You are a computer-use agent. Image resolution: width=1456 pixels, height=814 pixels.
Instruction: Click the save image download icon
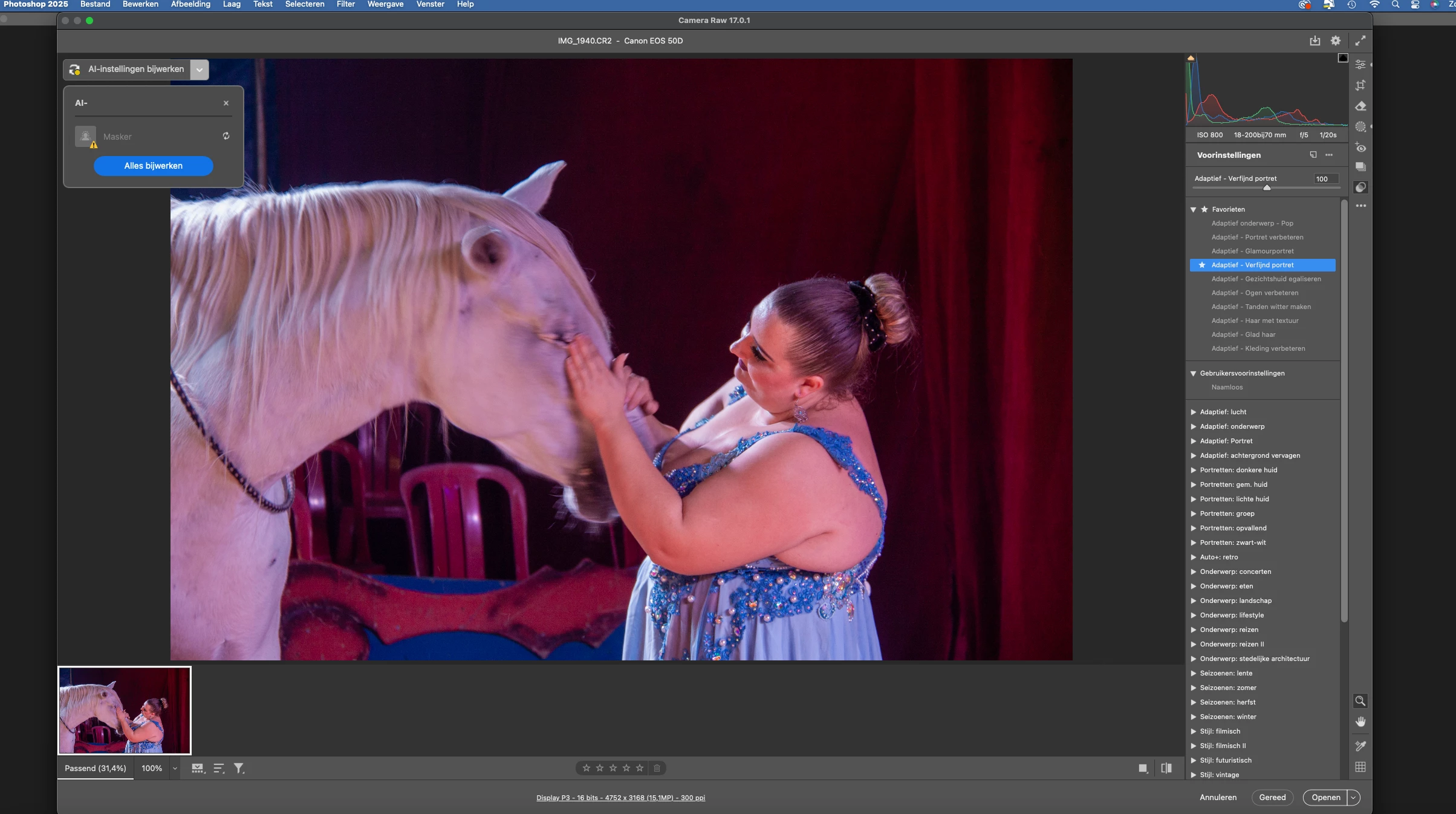point(1315,41)
